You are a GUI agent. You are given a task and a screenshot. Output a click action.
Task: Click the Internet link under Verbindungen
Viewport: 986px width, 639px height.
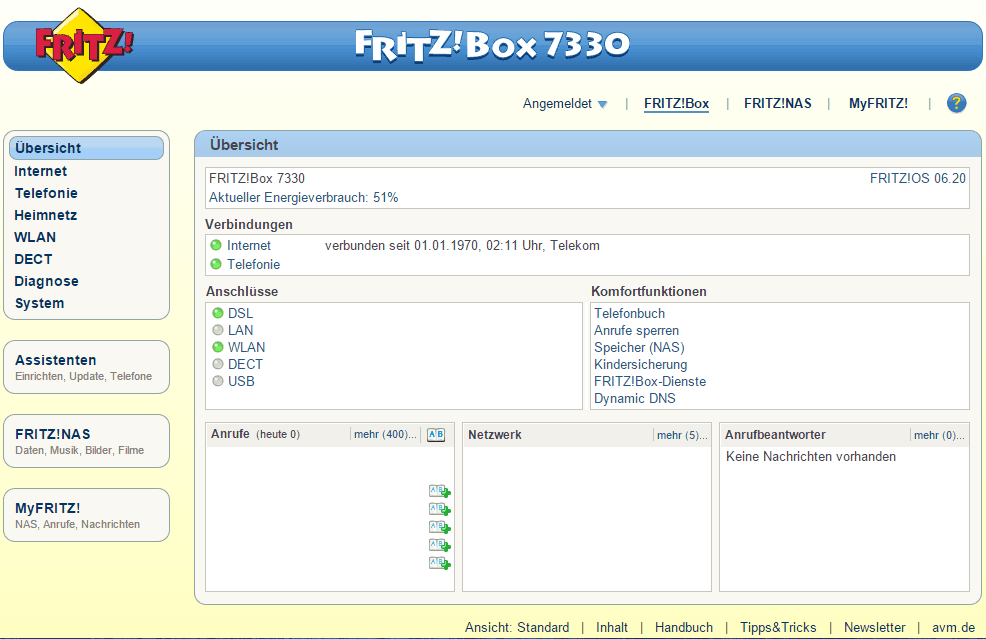point(249,245)
